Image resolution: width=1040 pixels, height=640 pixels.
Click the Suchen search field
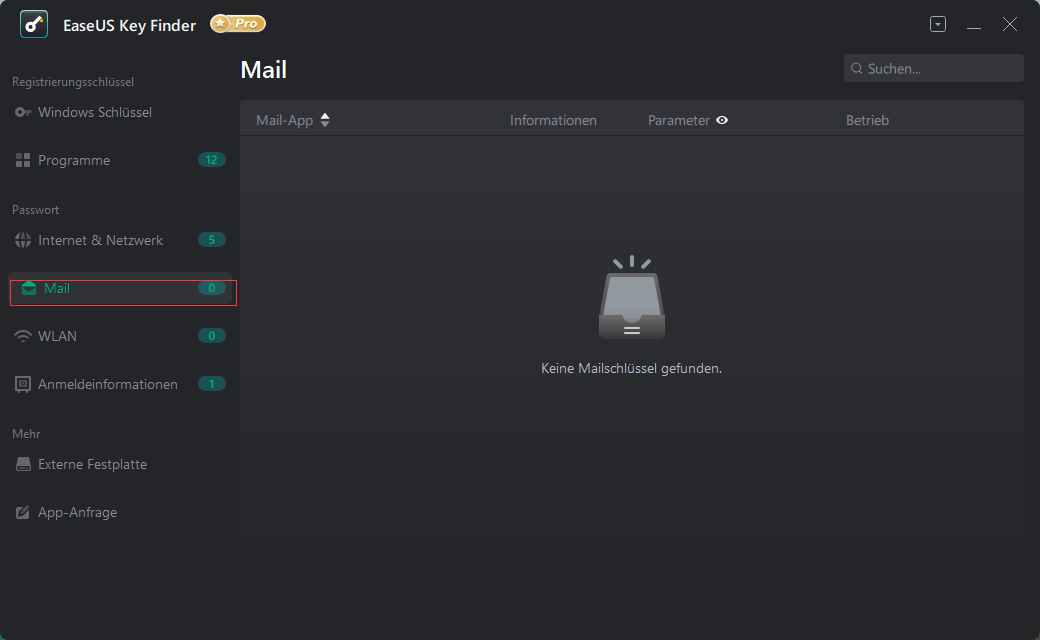(933, 68)
